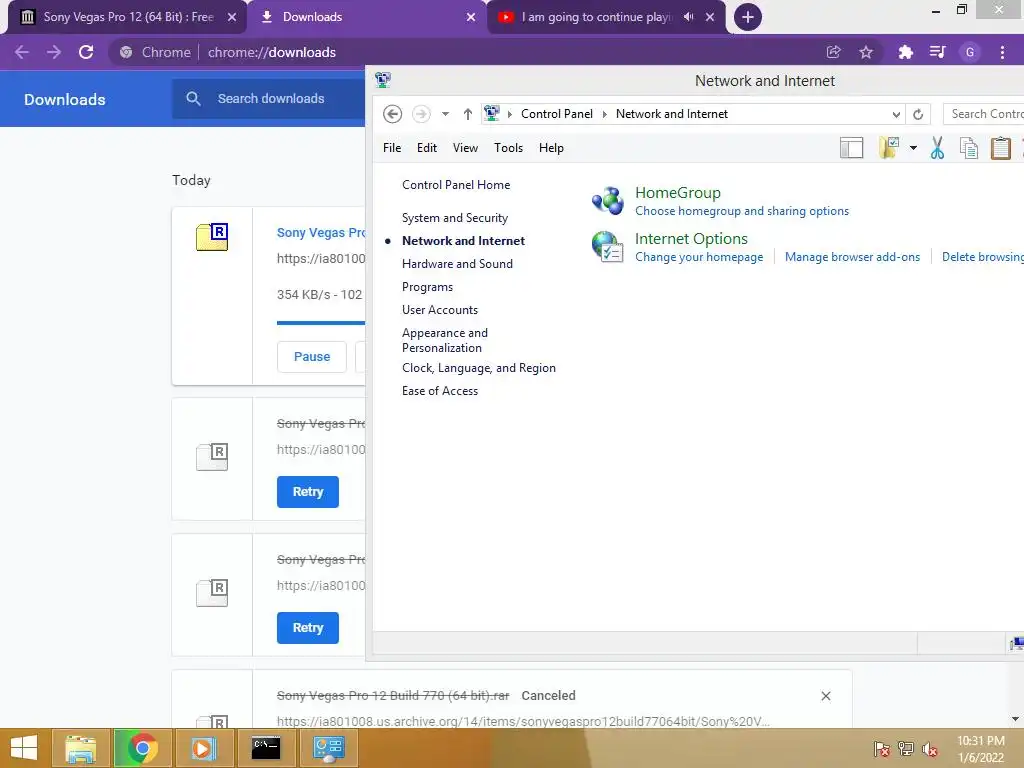The image size is (1024, 768).
Task: Open the View menu
Action: point(466,148)
